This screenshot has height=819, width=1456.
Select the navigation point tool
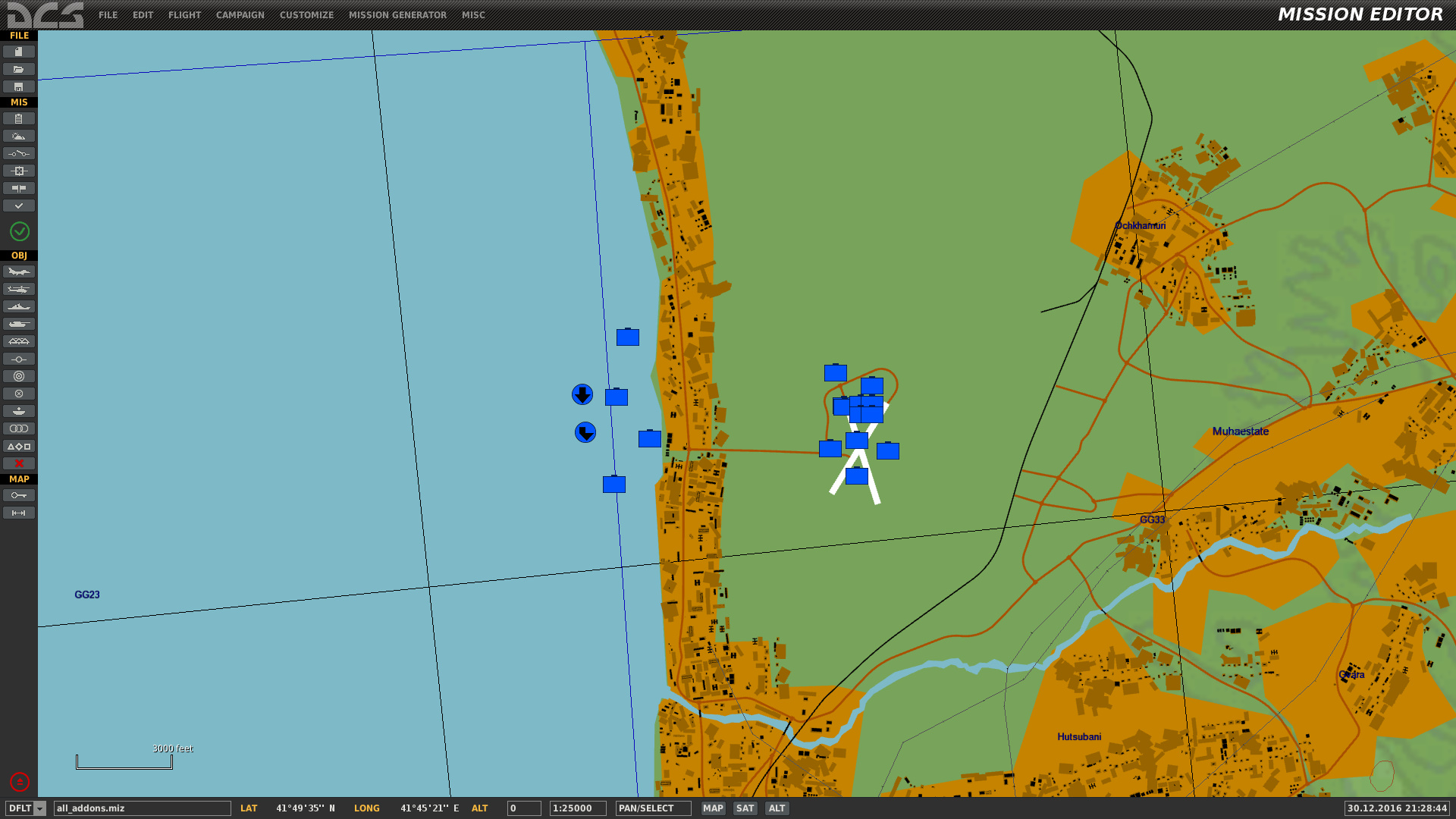[x=18, y=359]
